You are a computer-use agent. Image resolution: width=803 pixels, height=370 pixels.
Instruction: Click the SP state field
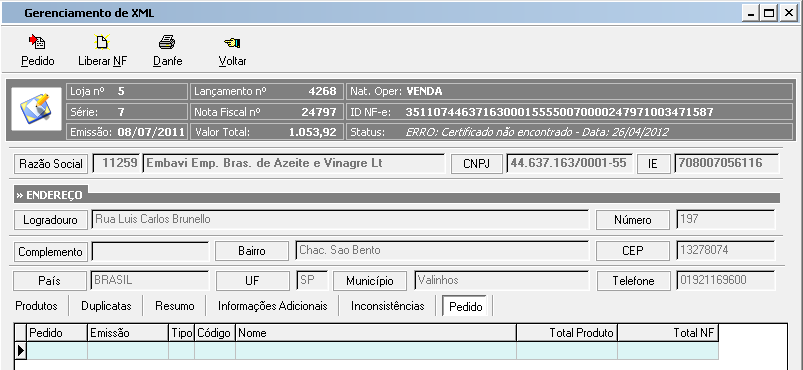312,280
